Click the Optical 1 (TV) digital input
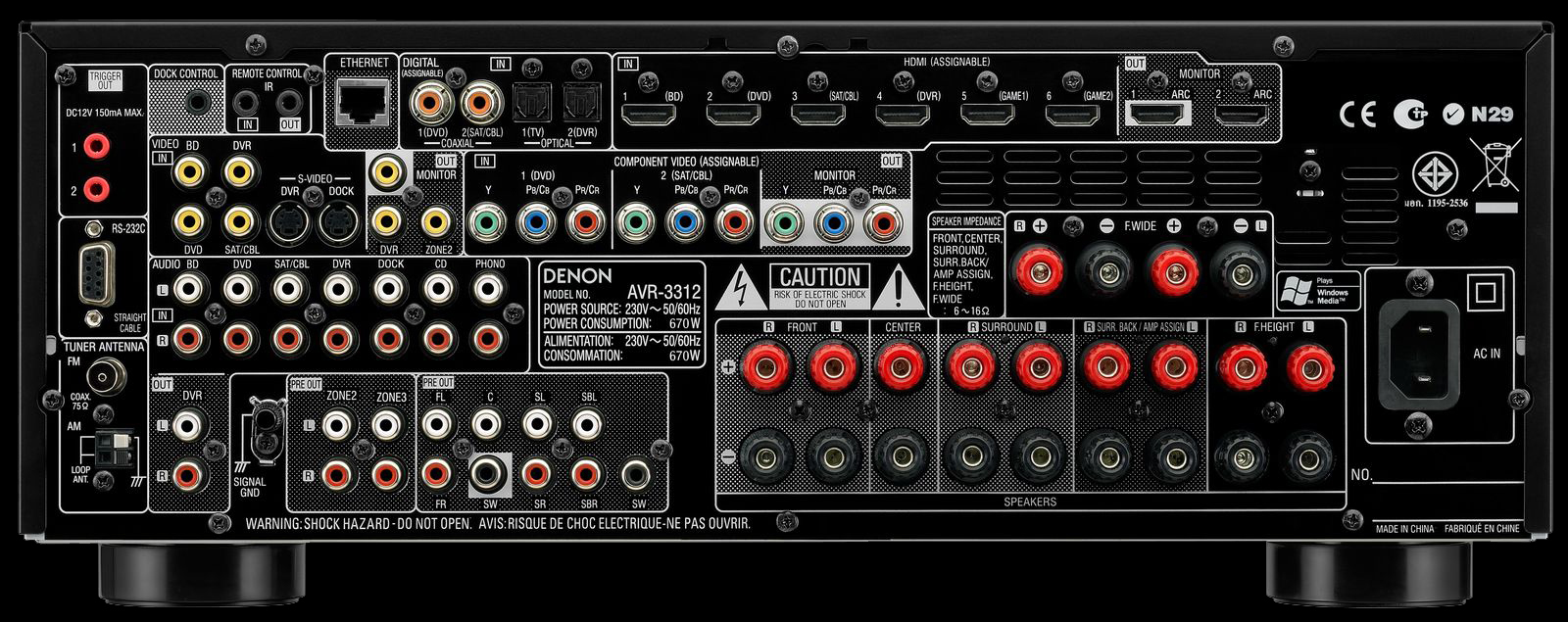This screenshot has width=1568, height=622. (x=533, y=101)
